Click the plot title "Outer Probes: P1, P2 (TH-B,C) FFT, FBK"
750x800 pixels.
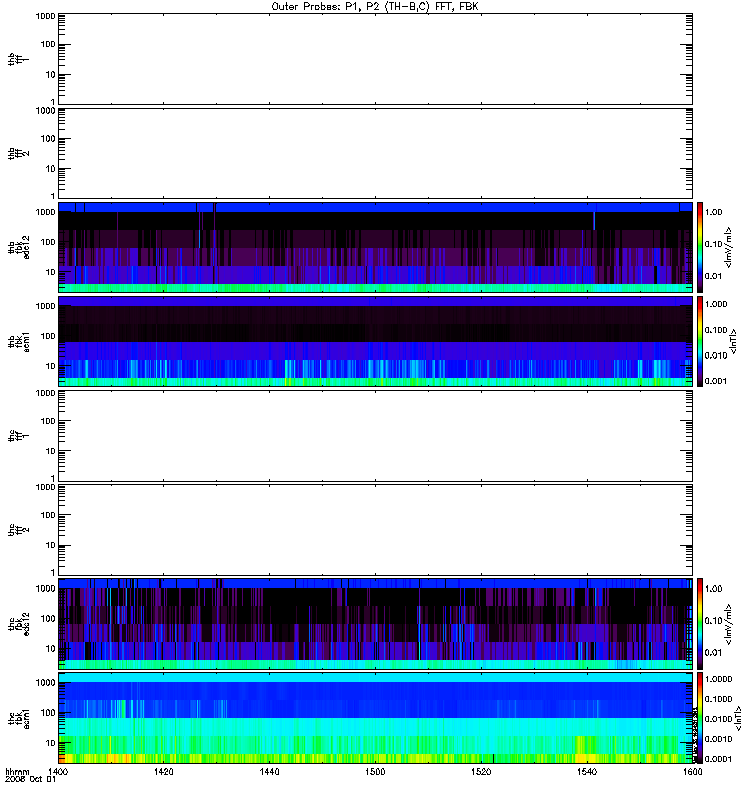pos(375,7)
